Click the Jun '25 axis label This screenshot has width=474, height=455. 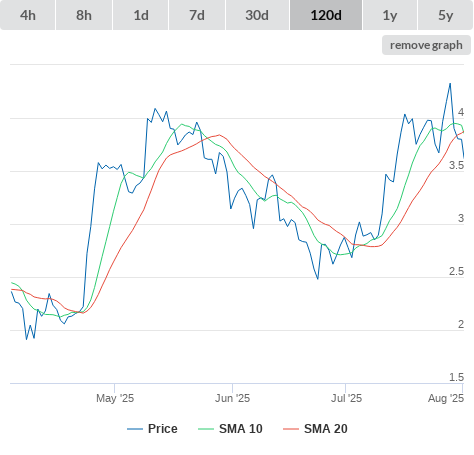tap(232, 398)
